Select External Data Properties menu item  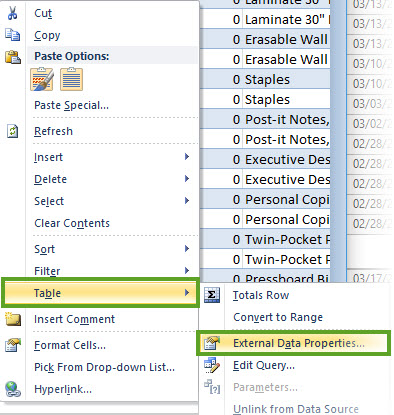294,343
